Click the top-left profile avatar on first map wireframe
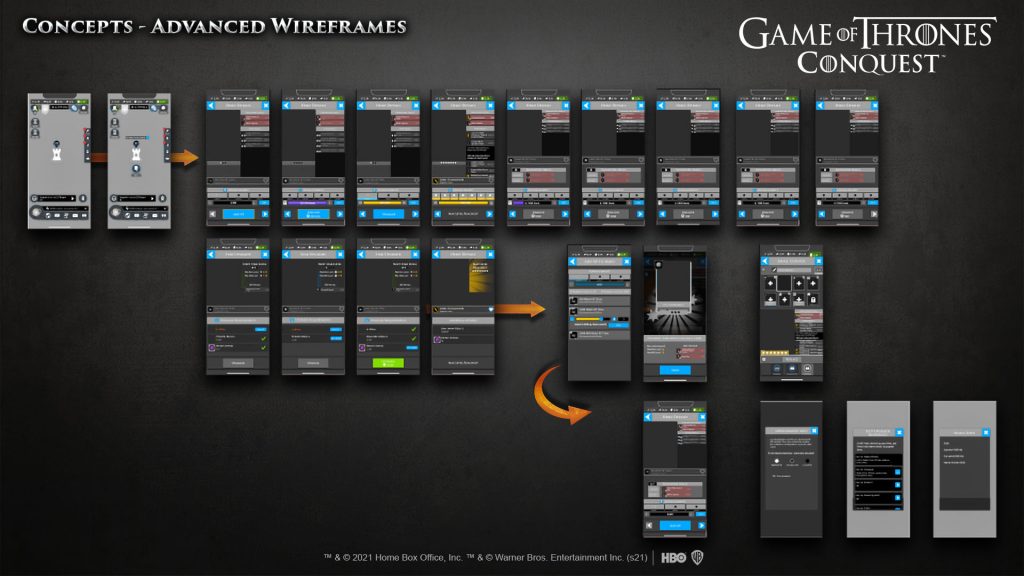The width and height of the screenshot is (1024, 576). click(35, 108)
